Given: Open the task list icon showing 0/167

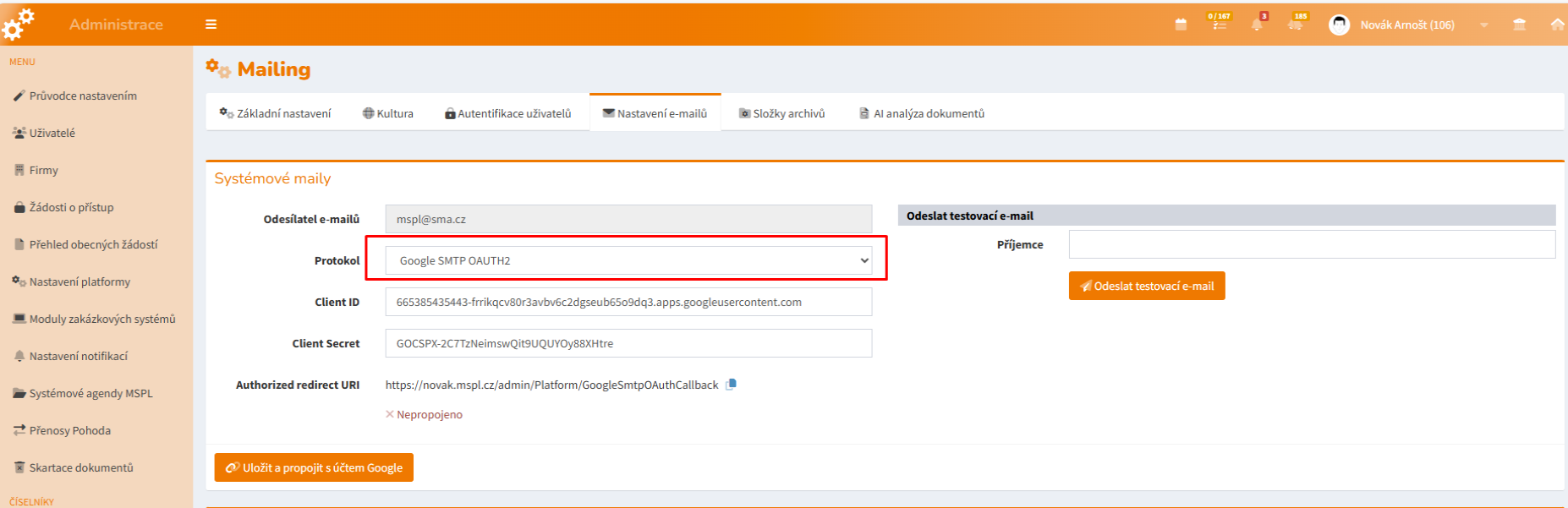Looking at the screenshot, I should (x=1219, y=25).
